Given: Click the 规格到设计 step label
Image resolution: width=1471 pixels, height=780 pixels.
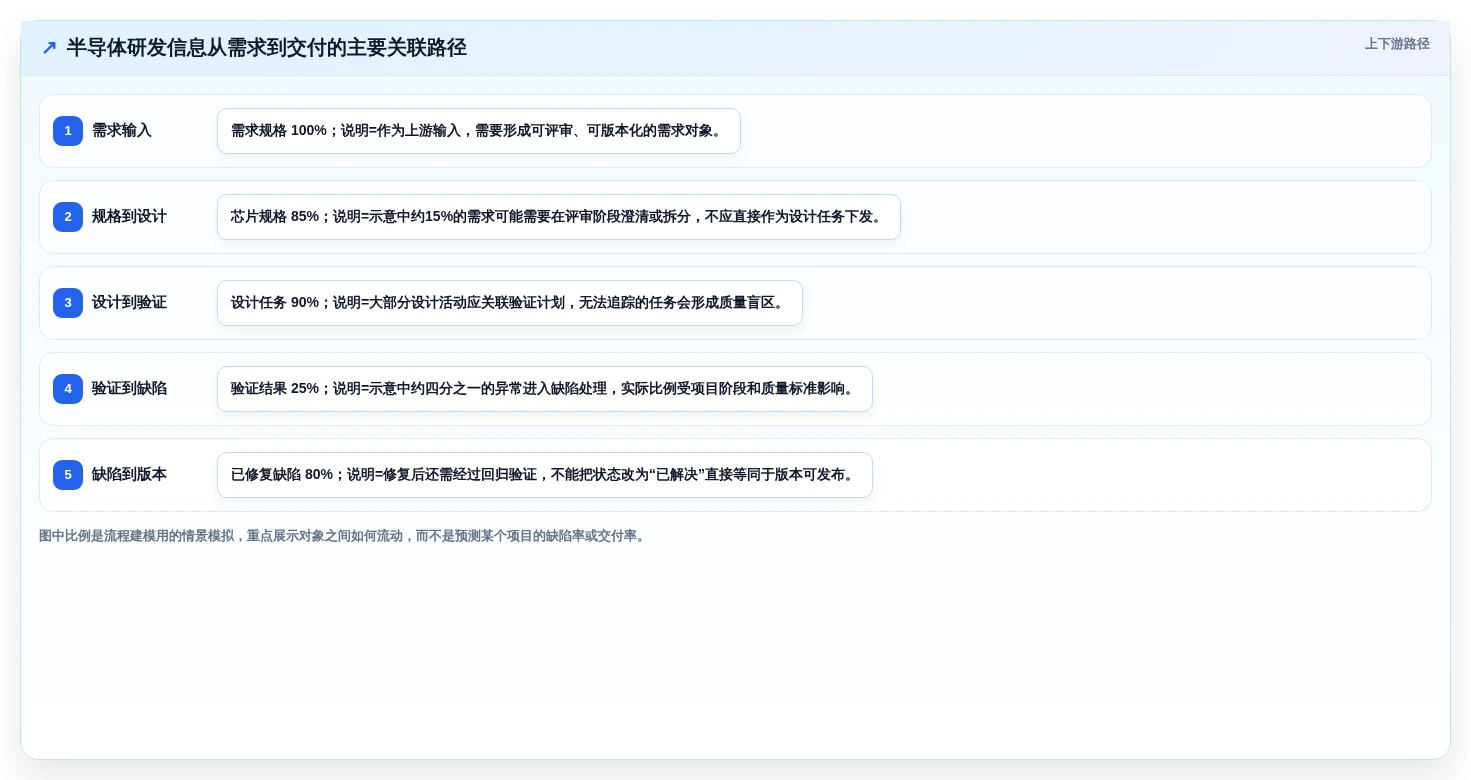Looking at the screenshot, I should [129, 217].
